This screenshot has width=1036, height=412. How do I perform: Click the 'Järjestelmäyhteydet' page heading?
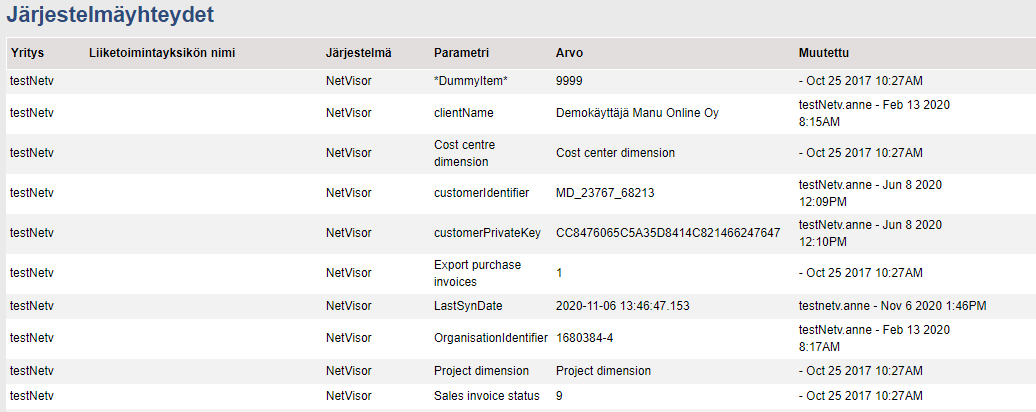tap(109, 15)
